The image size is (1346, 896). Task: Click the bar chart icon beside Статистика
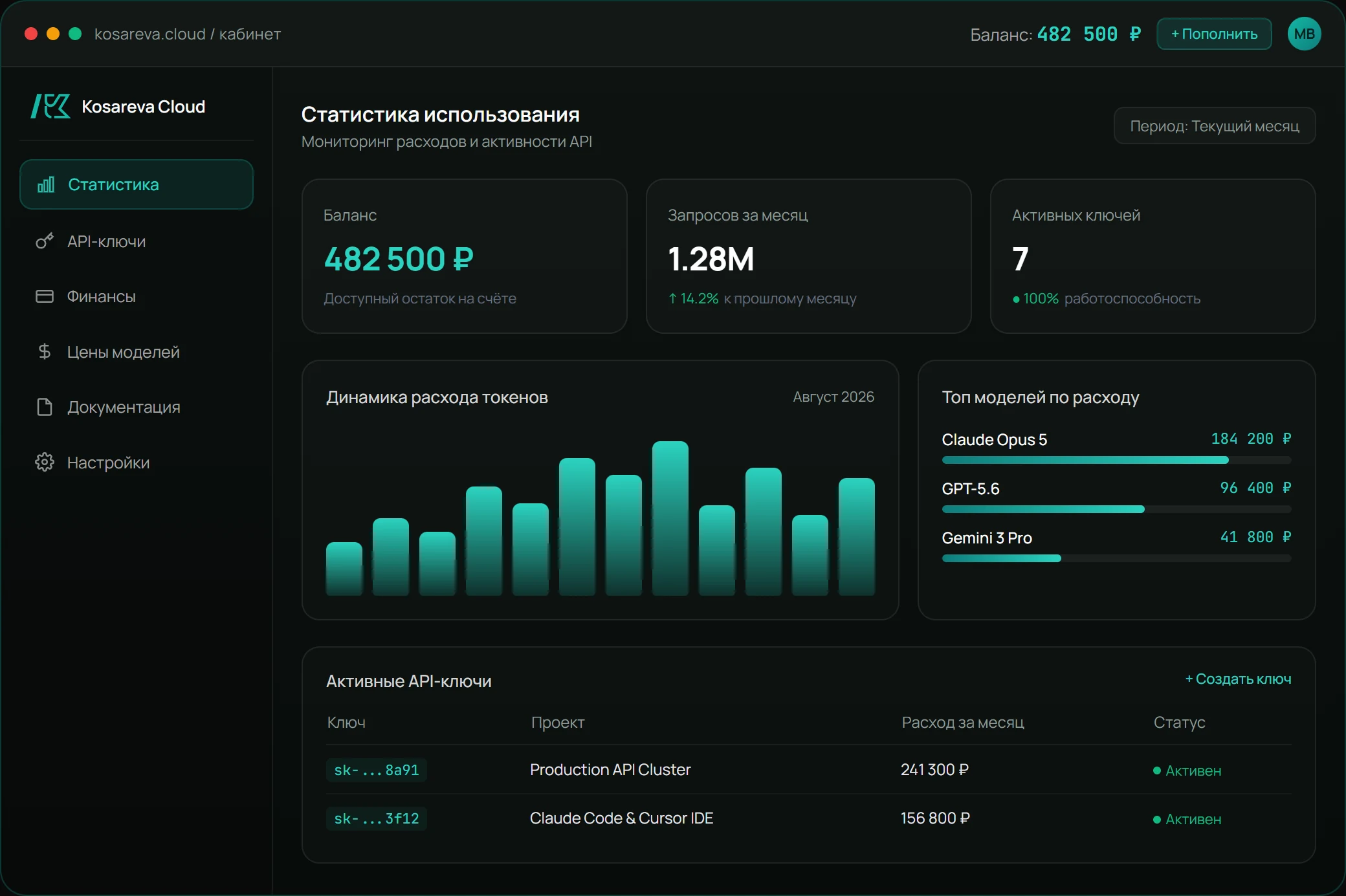(x=45, y=185)
